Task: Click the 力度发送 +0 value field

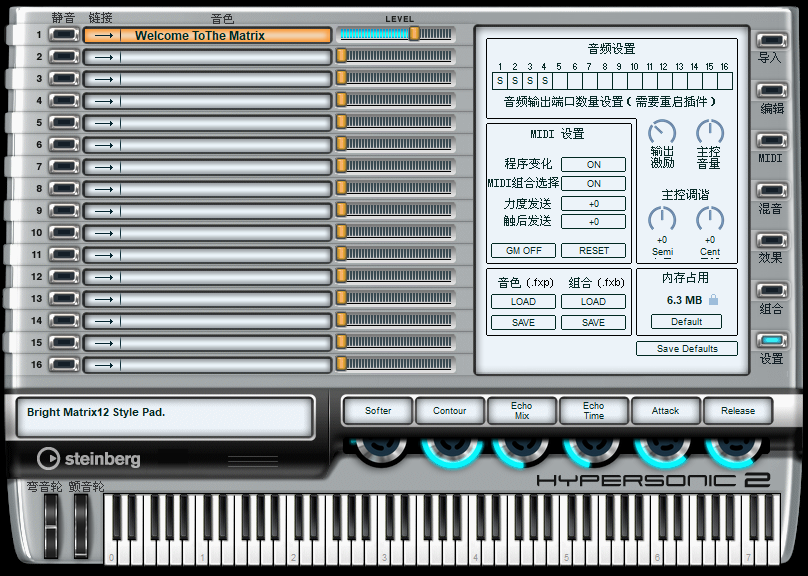Action: tap(593, 204)
